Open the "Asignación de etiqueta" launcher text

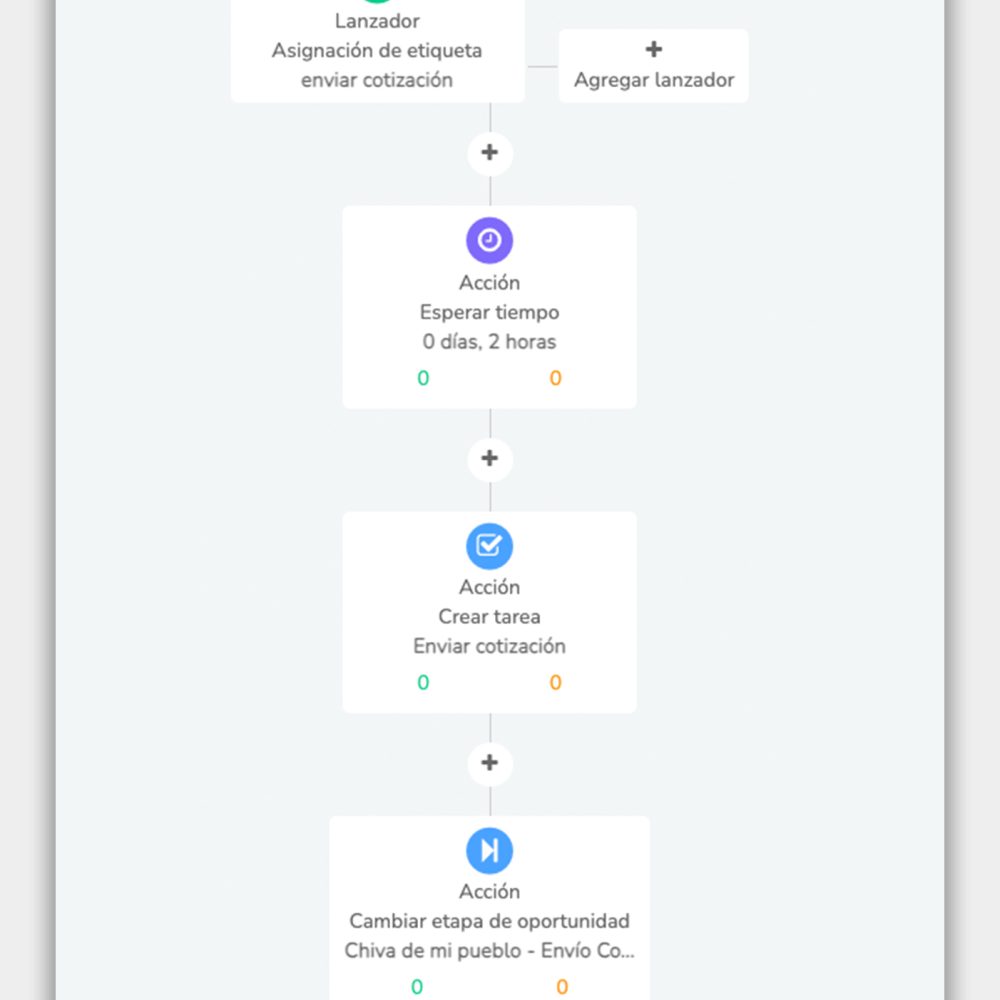tap(377, 50)
